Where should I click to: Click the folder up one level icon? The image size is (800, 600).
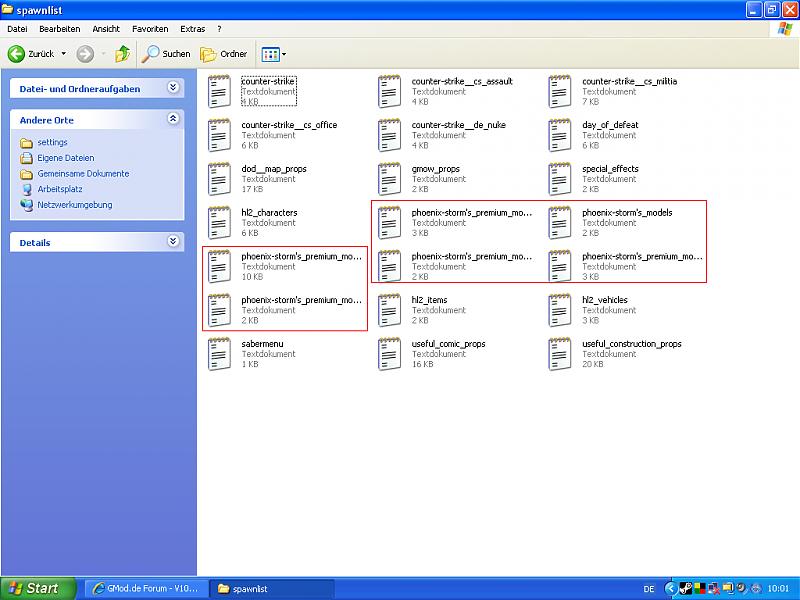(122, 54)
